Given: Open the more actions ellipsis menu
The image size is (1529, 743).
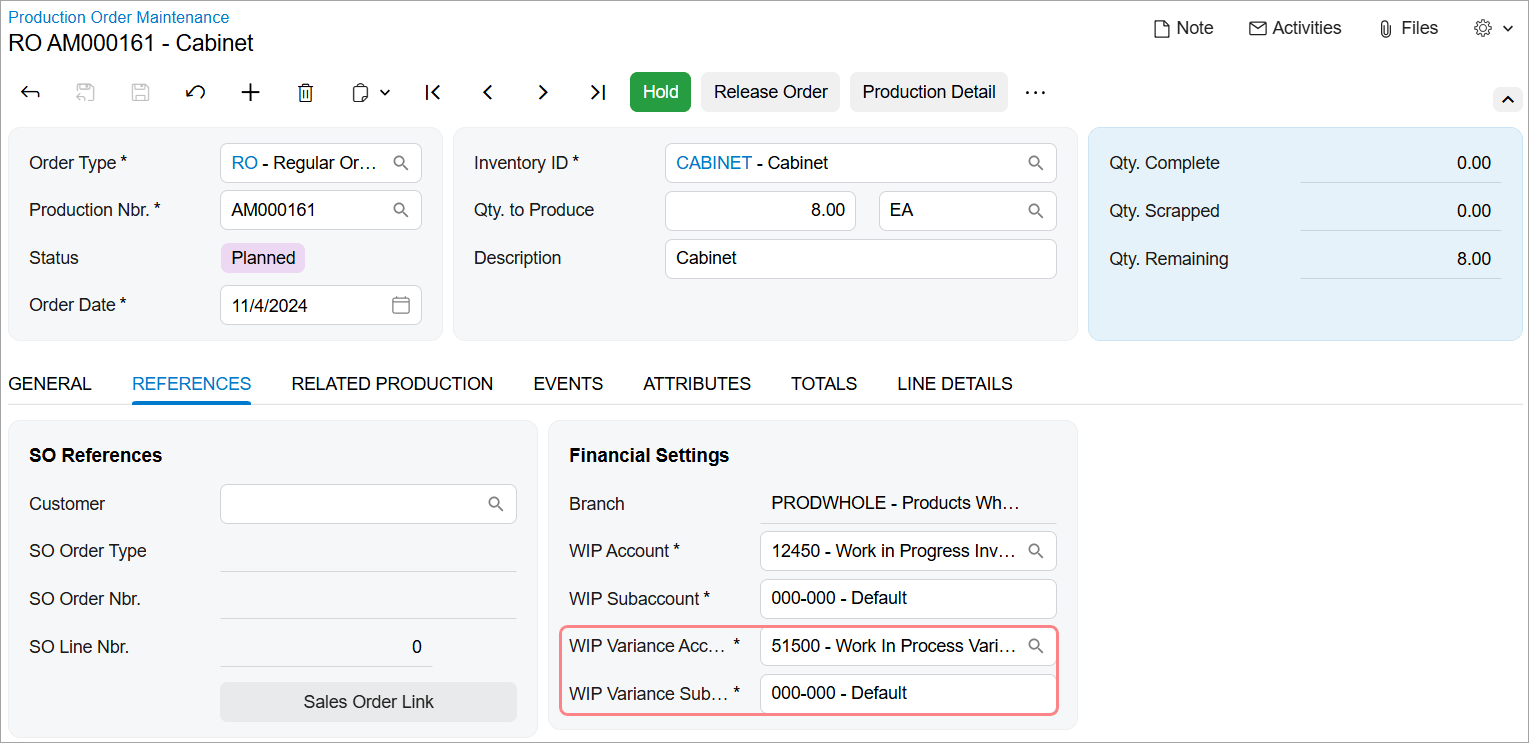Looking at the screenshot, I should pyautogui.click(x=1035, y=92).
